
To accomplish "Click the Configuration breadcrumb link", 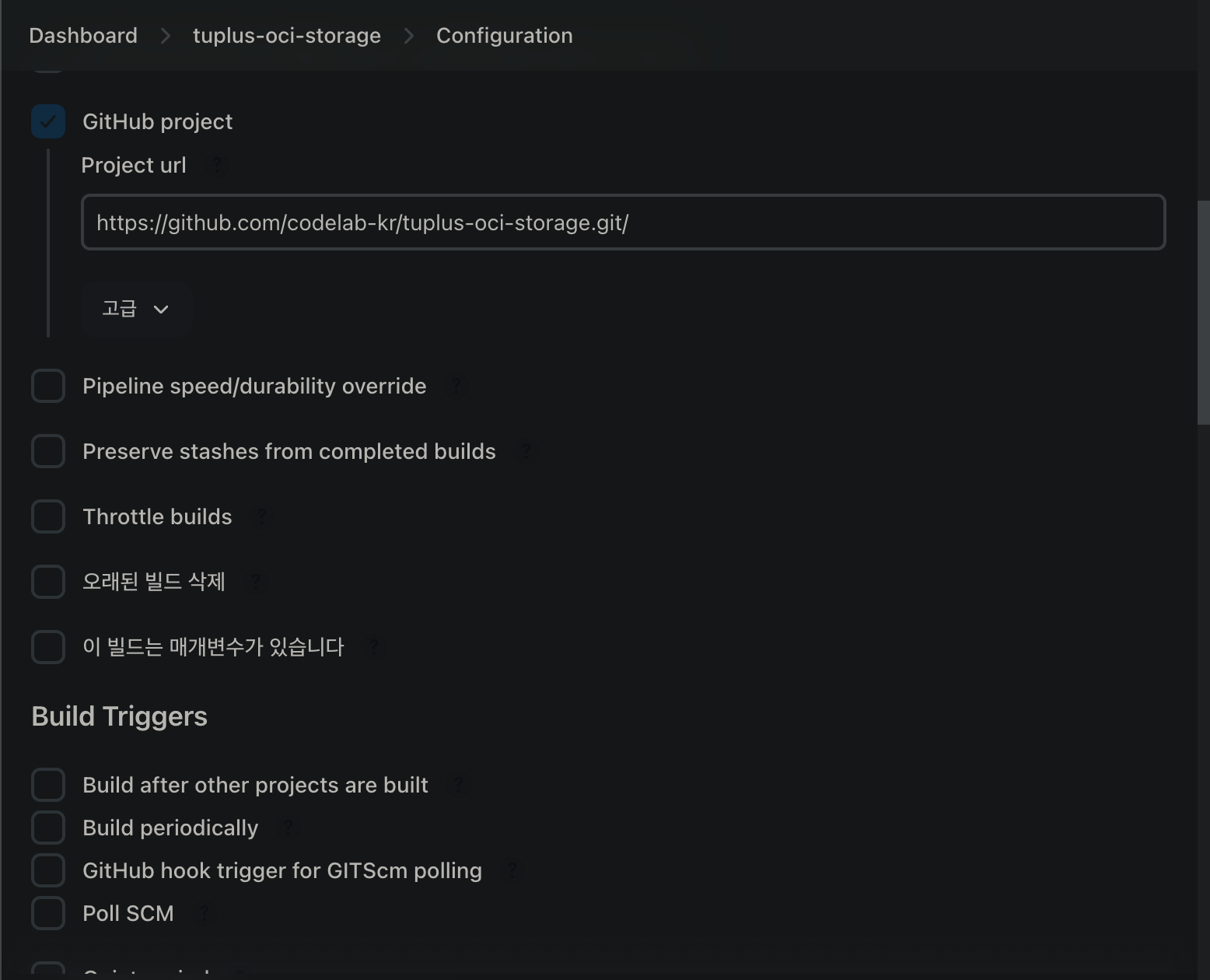I will (x=504, y=36).
